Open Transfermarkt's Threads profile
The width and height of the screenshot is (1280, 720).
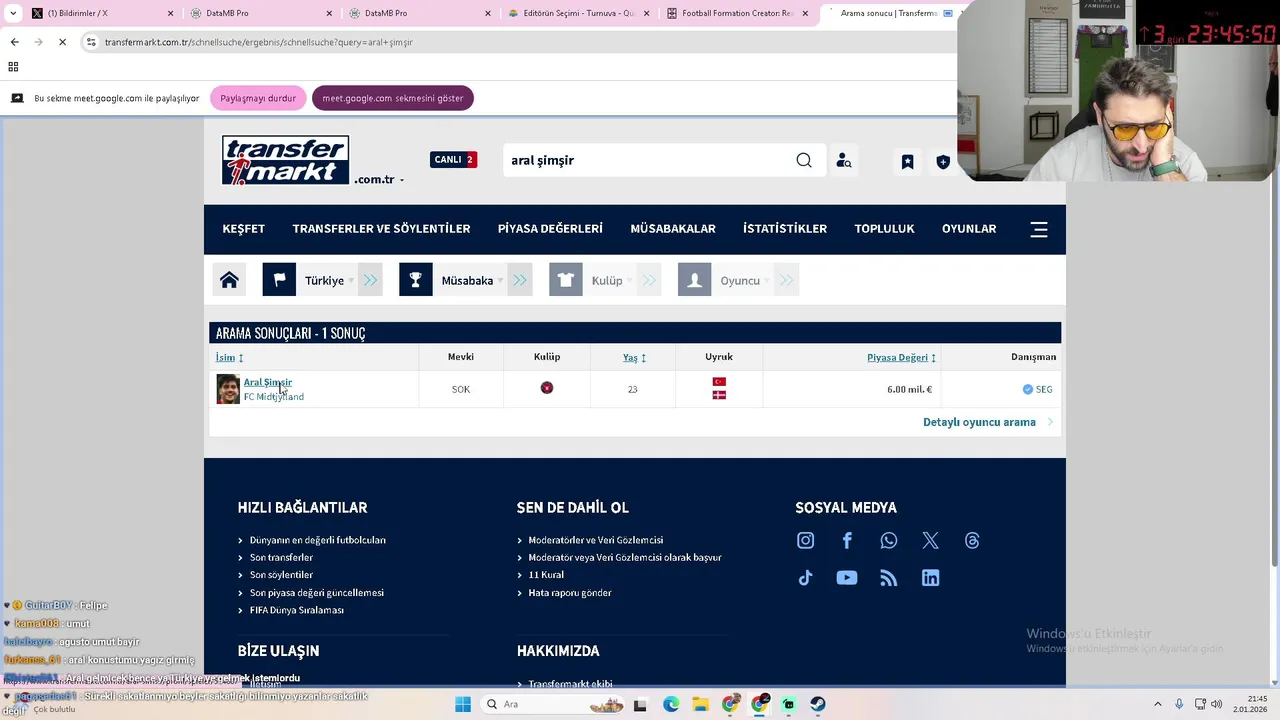(972, 540)
